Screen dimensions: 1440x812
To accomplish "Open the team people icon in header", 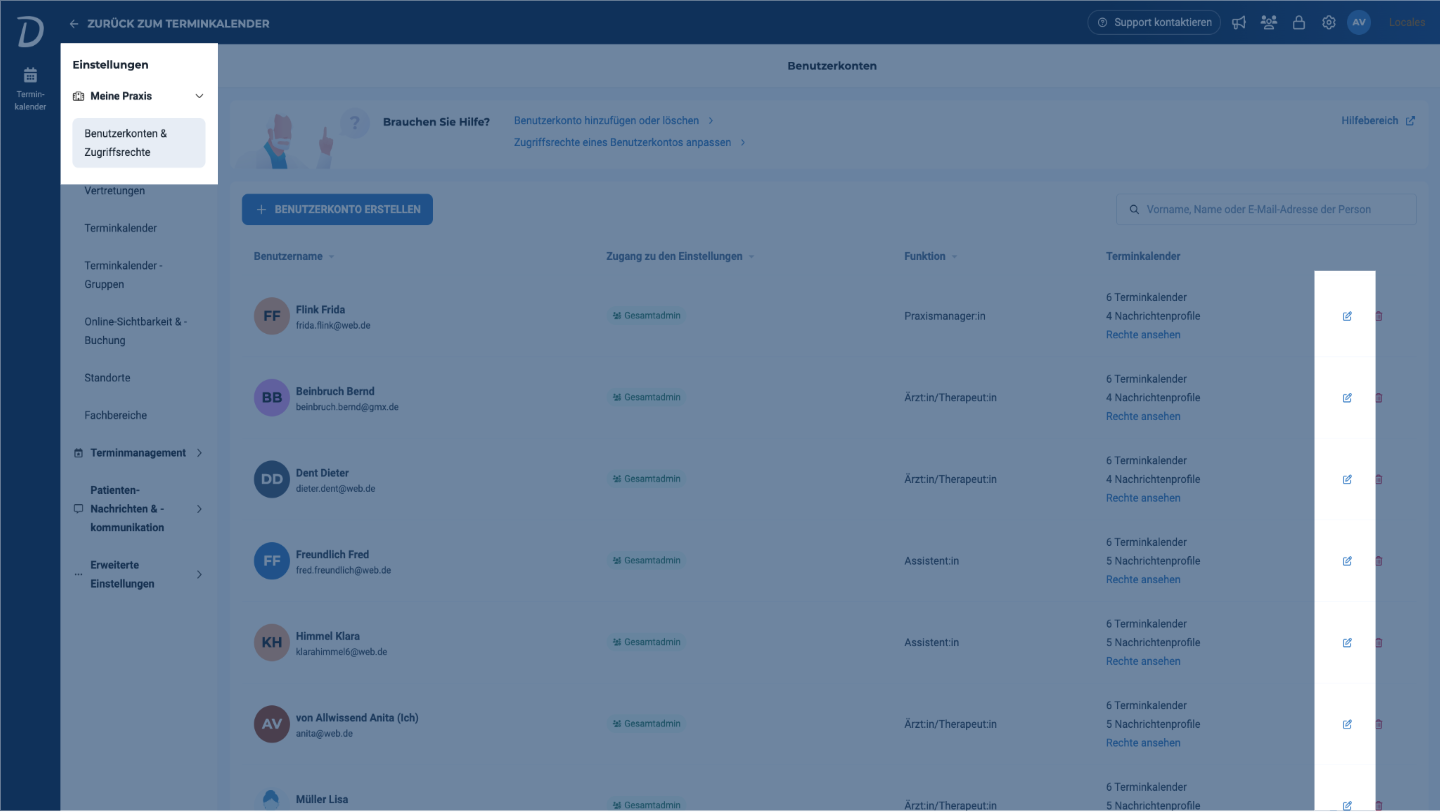I will pos(1269,22).
